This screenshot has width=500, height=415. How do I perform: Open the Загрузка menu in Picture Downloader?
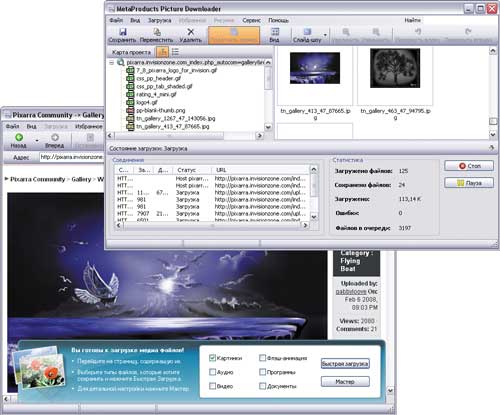pyautogui.click(x=160, y=20)
